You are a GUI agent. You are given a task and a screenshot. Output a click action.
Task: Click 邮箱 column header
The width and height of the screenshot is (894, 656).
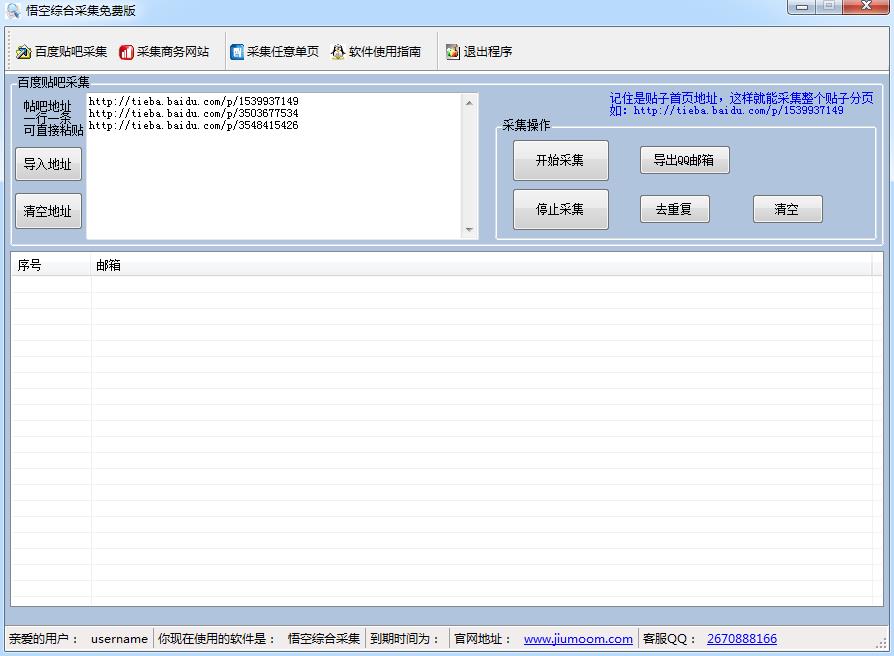coord(481,265)
